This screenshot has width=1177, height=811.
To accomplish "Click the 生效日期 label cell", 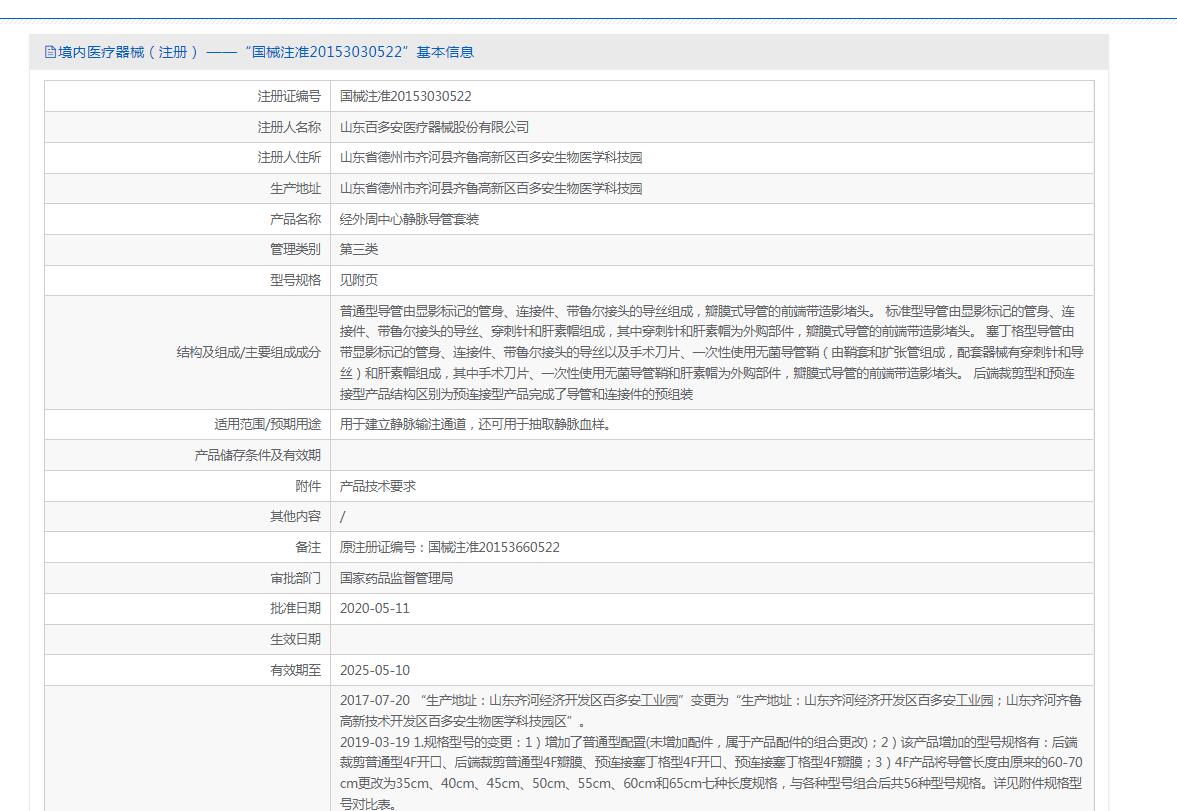I will coord(188,639).
